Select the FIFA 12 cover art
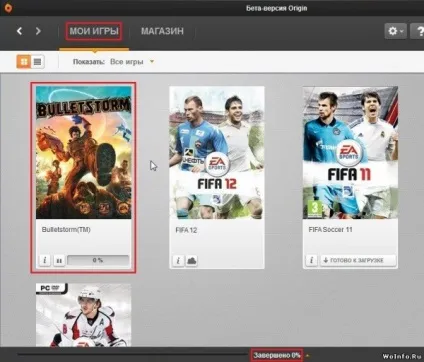This screenshot has height=362, width=424. 217,153
